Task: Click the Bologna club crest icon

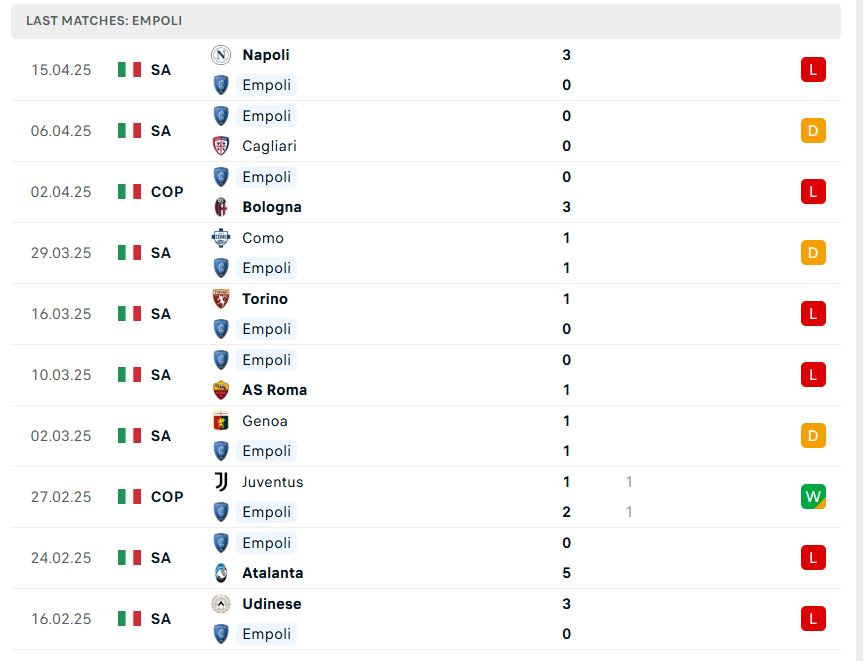Action: tap(221, 207)
